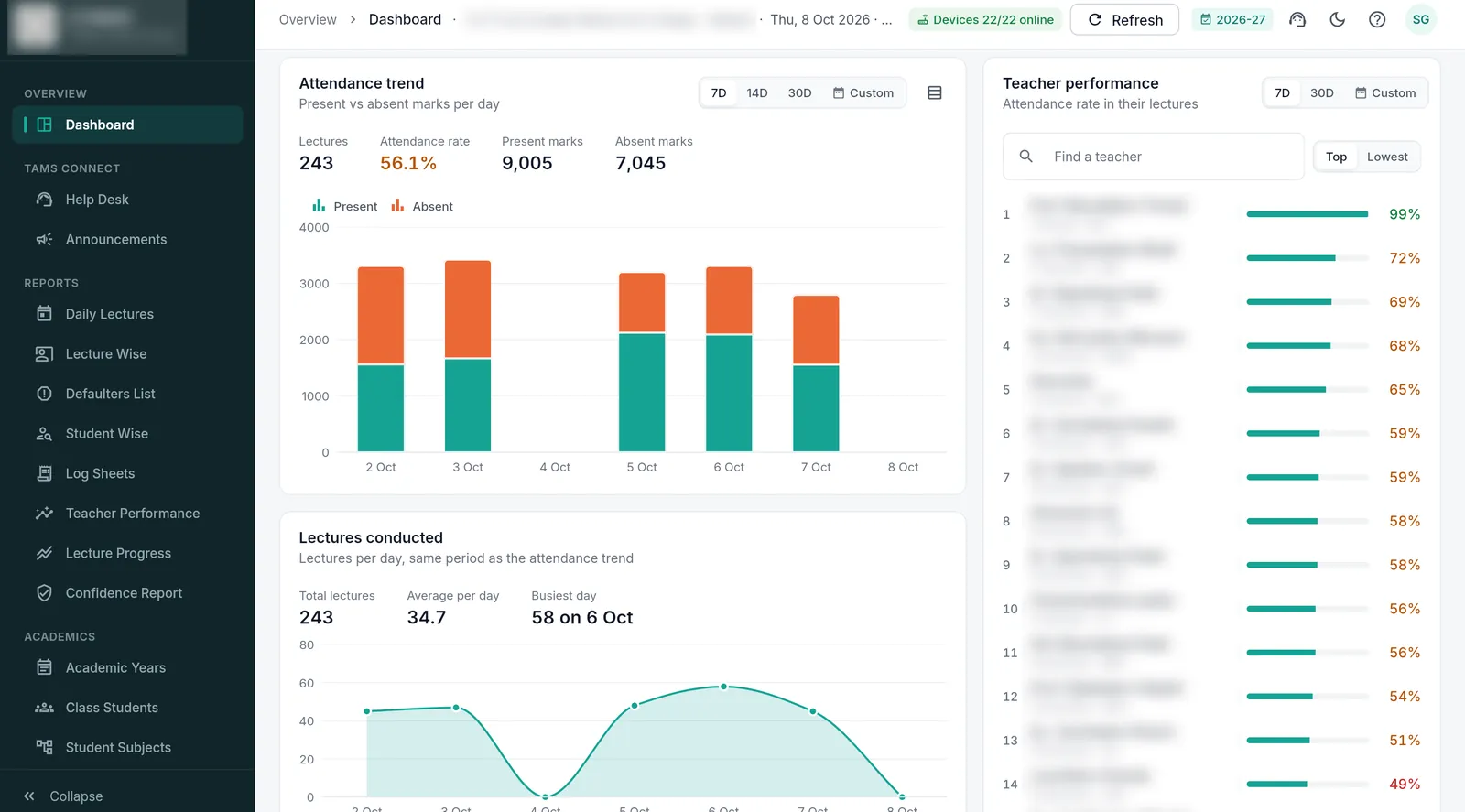Click the 99% teacher progress bar
The height and width of the screenshot is (812, 1465).
1308,214
